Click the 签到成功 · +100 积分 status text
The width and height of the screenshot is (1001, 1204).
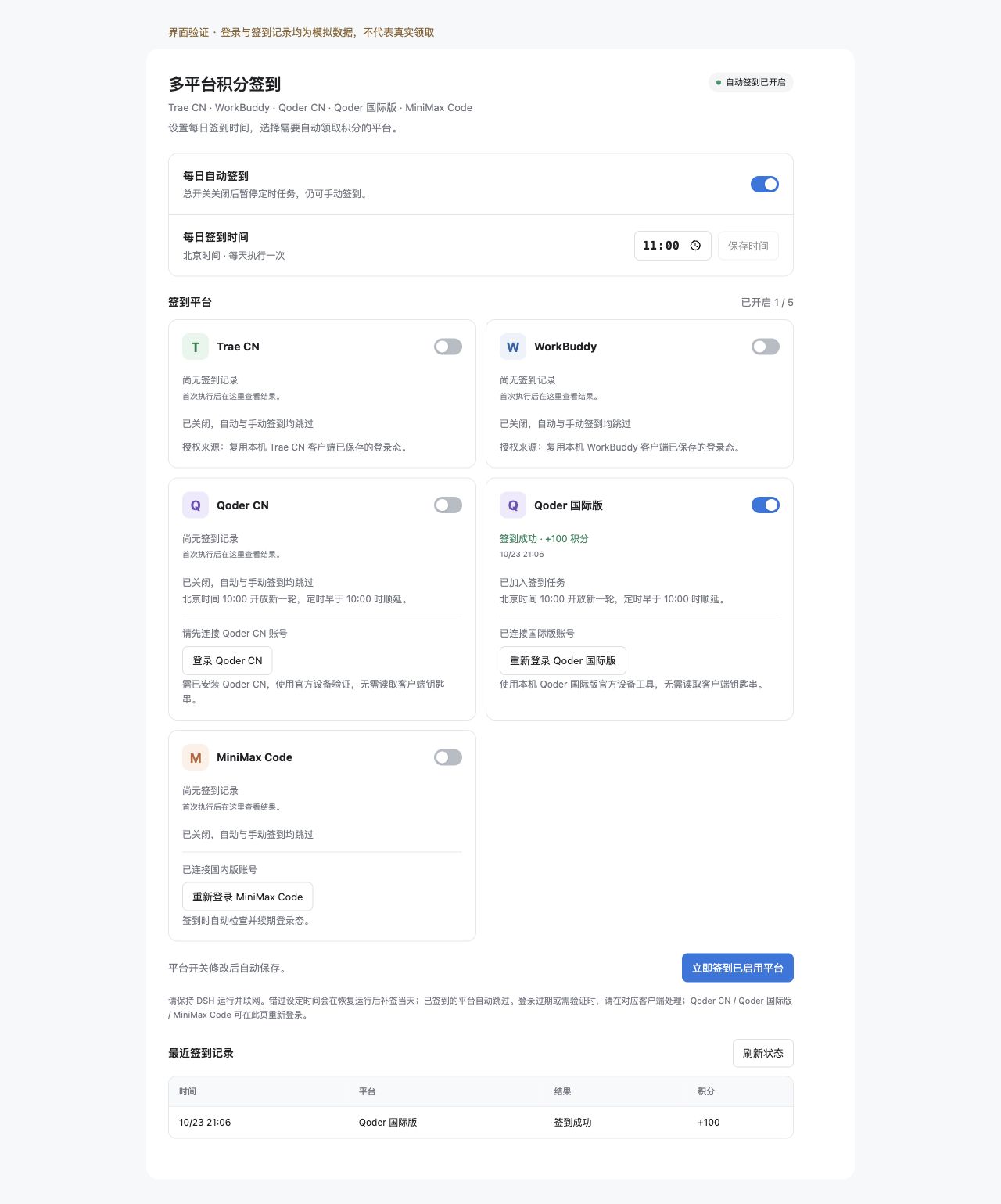[544, 539]
